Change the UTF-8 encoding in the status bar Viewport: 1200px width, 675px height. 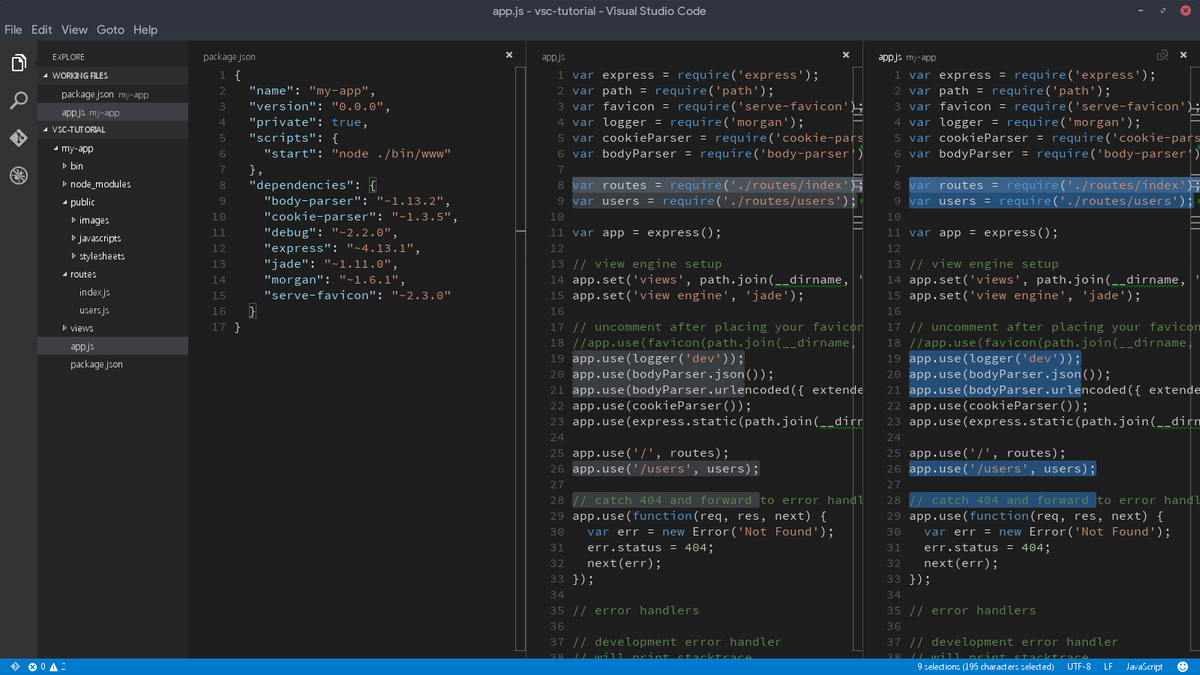pyautogui.click(x=1079, y=665)
